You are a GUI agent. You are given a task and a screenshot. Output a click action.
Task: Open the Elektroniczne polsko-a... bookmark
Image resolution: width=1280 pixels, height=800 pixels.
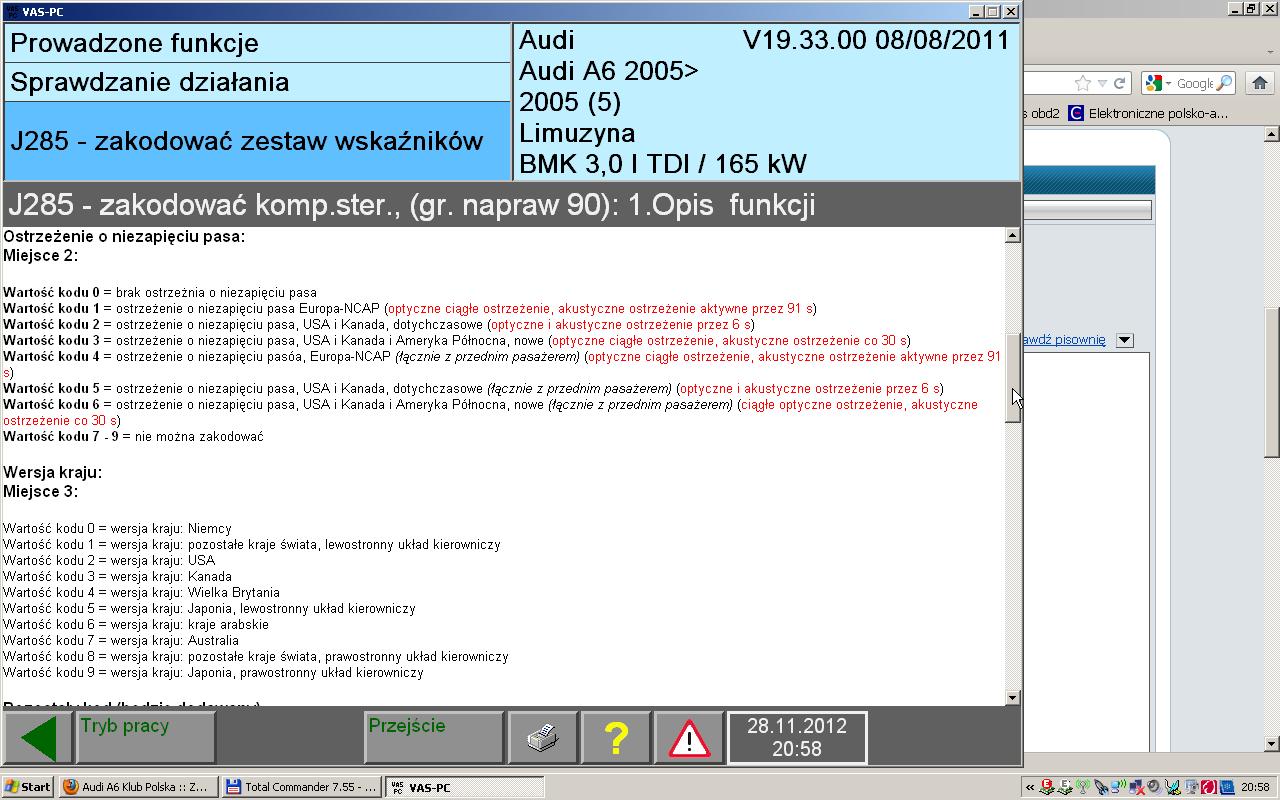click(1148, 113)
